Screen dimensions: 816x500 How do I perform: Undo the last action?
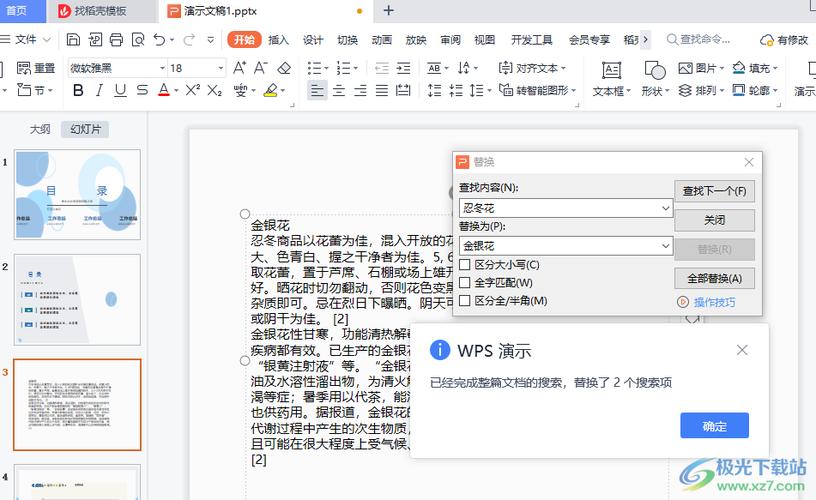coord(159,40)
